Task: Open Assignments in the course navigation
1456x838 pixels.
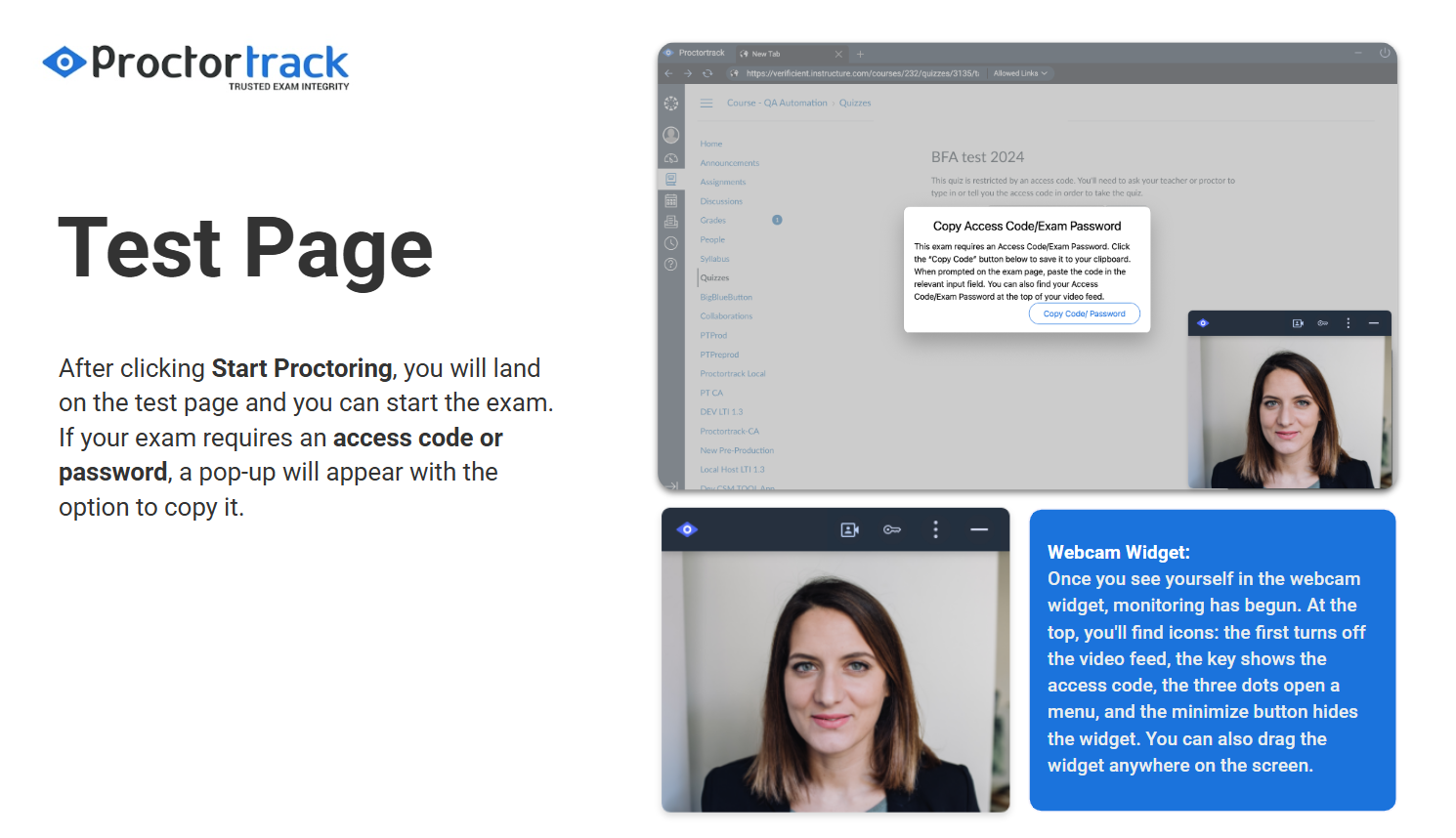Action: [723, 182]
